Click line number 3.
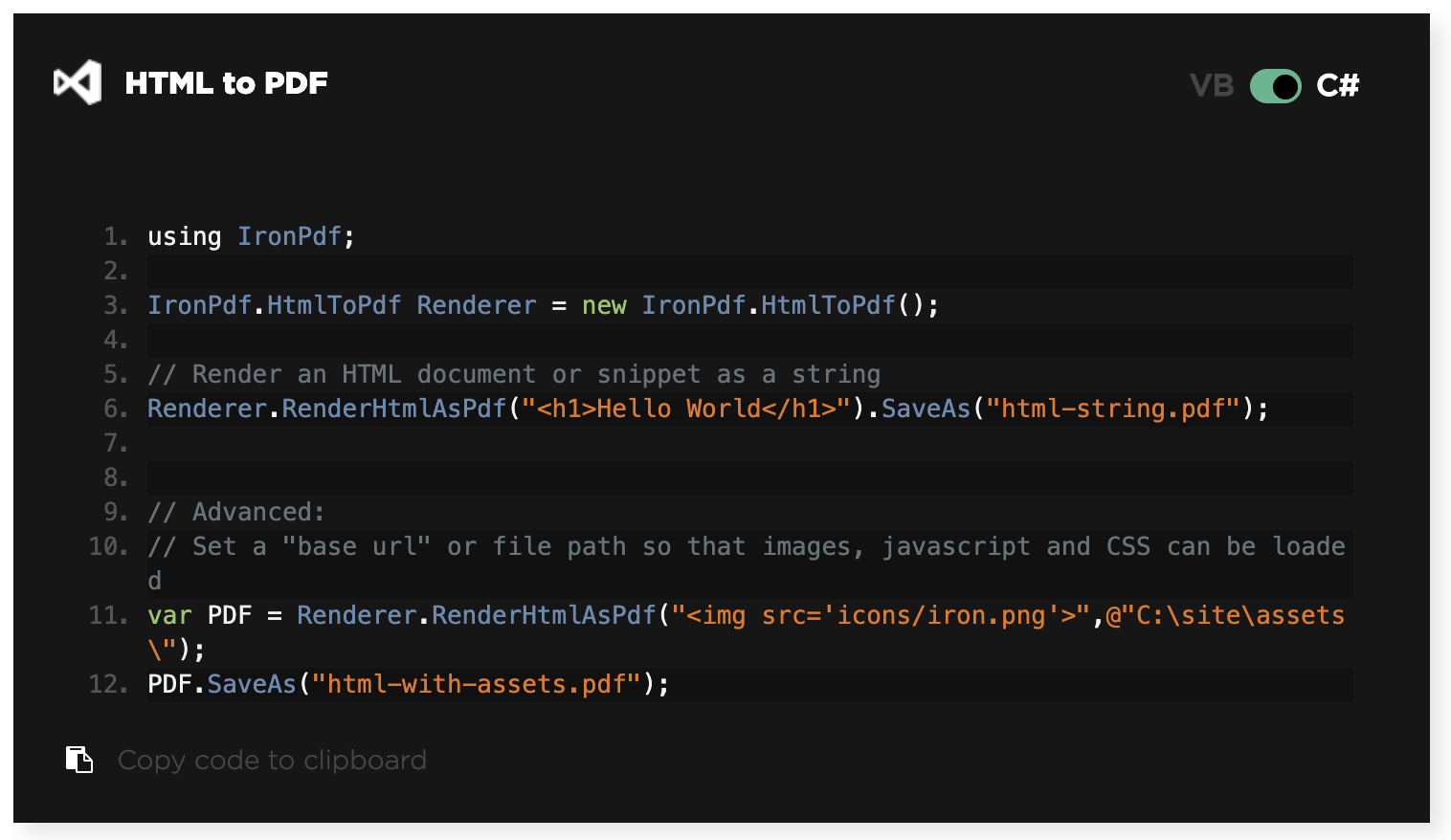1451x840 pixels. (116, 305)
